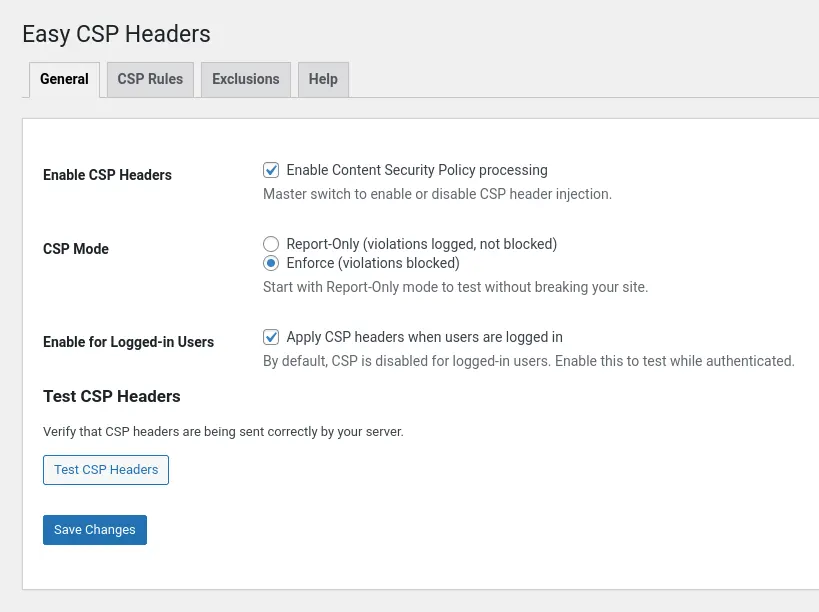Select the Report-Only radio button

point(271,244)
